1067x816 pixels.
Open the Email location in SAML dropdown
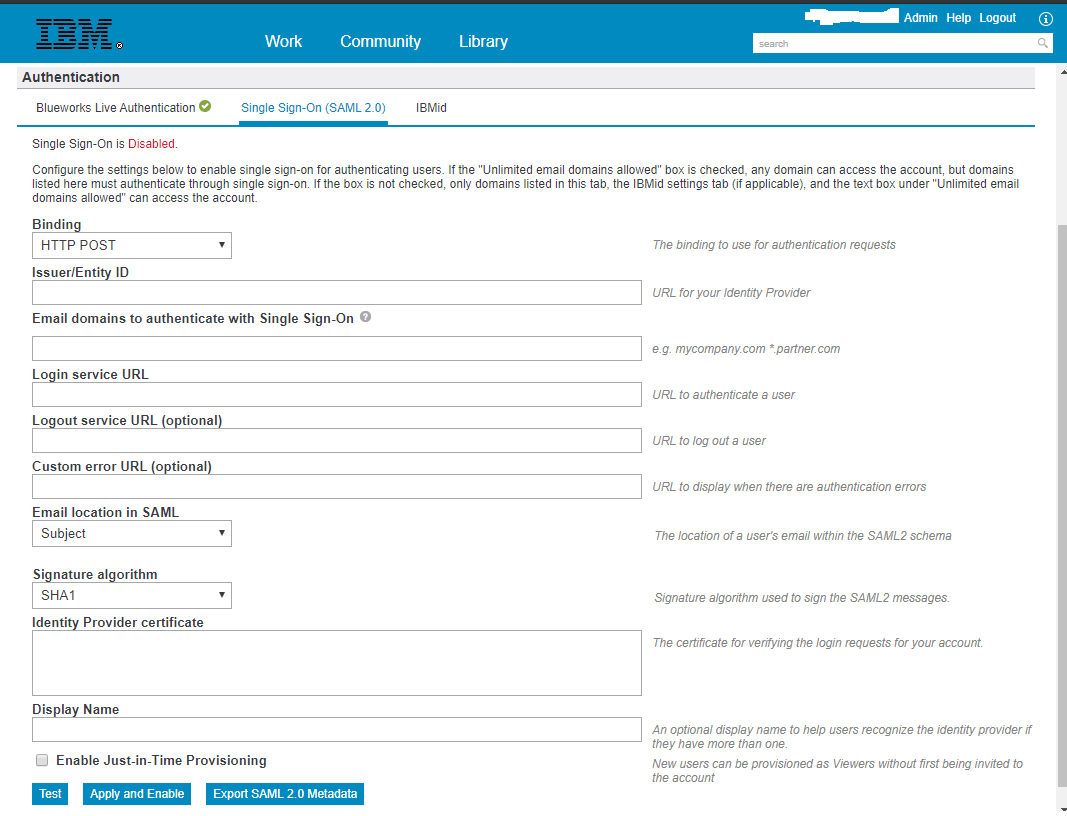click(132, 534)
